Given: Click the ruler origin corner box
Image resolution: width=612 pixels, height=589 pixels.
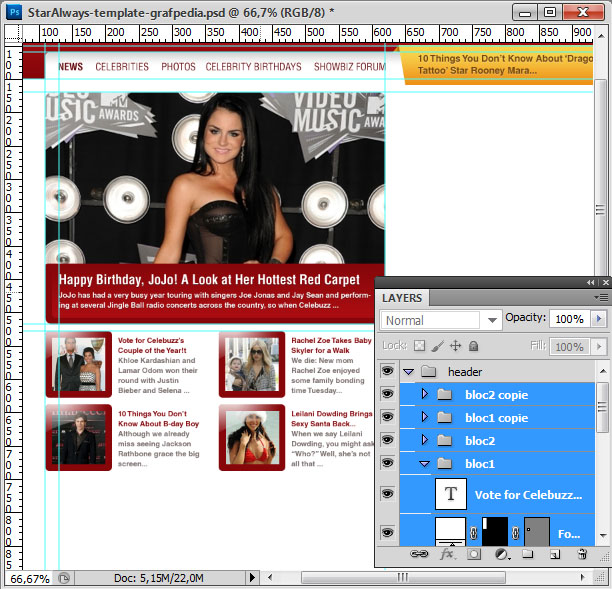Looking at the screenshot, I should [x=13, y=33].
